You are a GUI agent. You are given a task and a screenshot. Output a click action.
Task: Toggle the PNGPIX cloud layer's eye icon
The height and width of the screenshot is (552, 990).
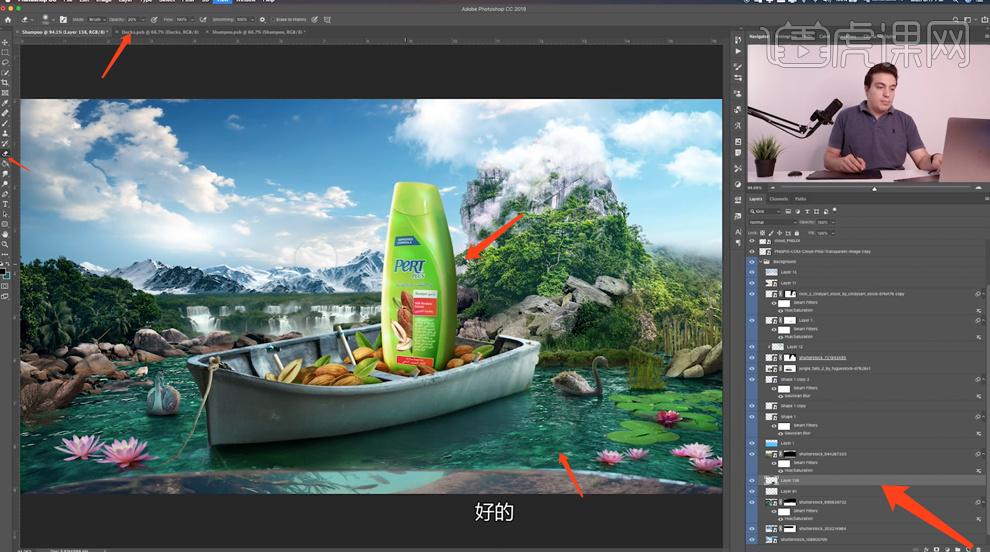(752, 251)
